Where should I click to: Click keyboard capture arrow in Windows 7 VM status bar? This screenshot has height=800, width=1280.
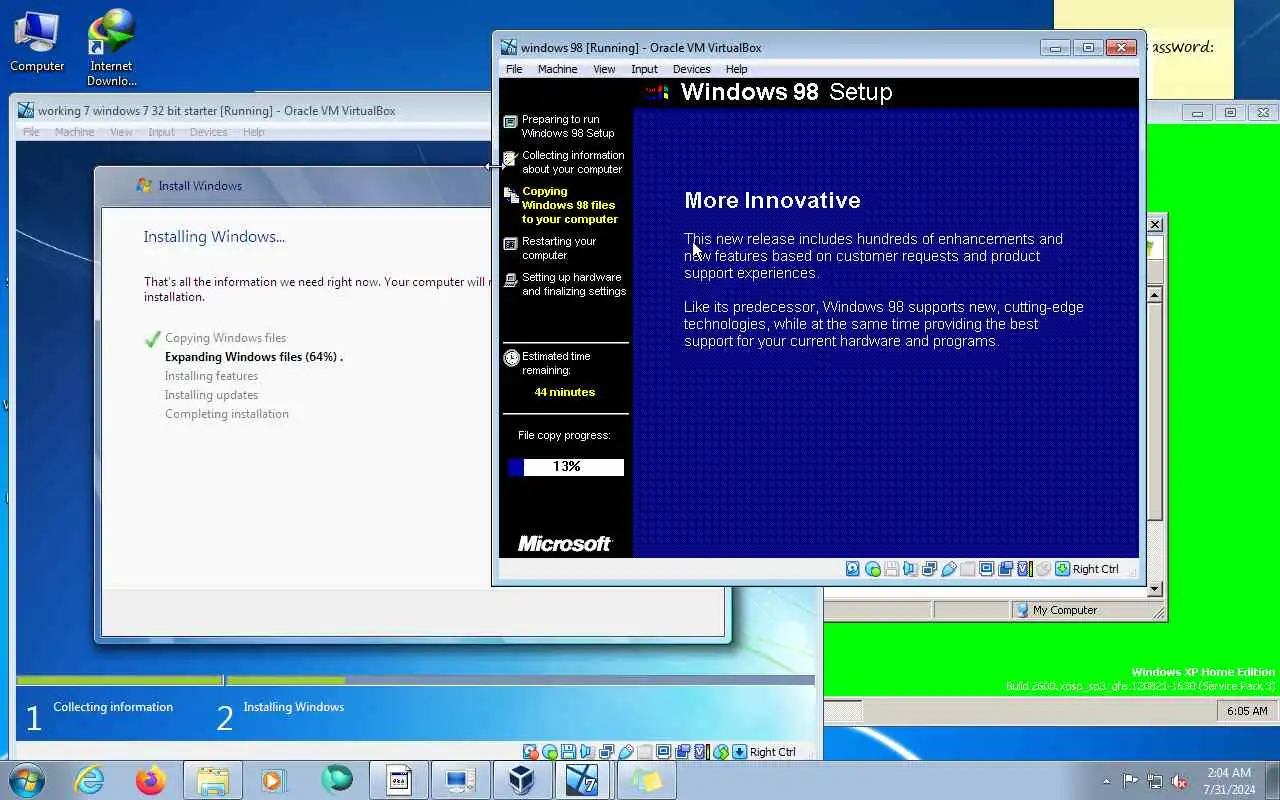click(x=739, y=752)
